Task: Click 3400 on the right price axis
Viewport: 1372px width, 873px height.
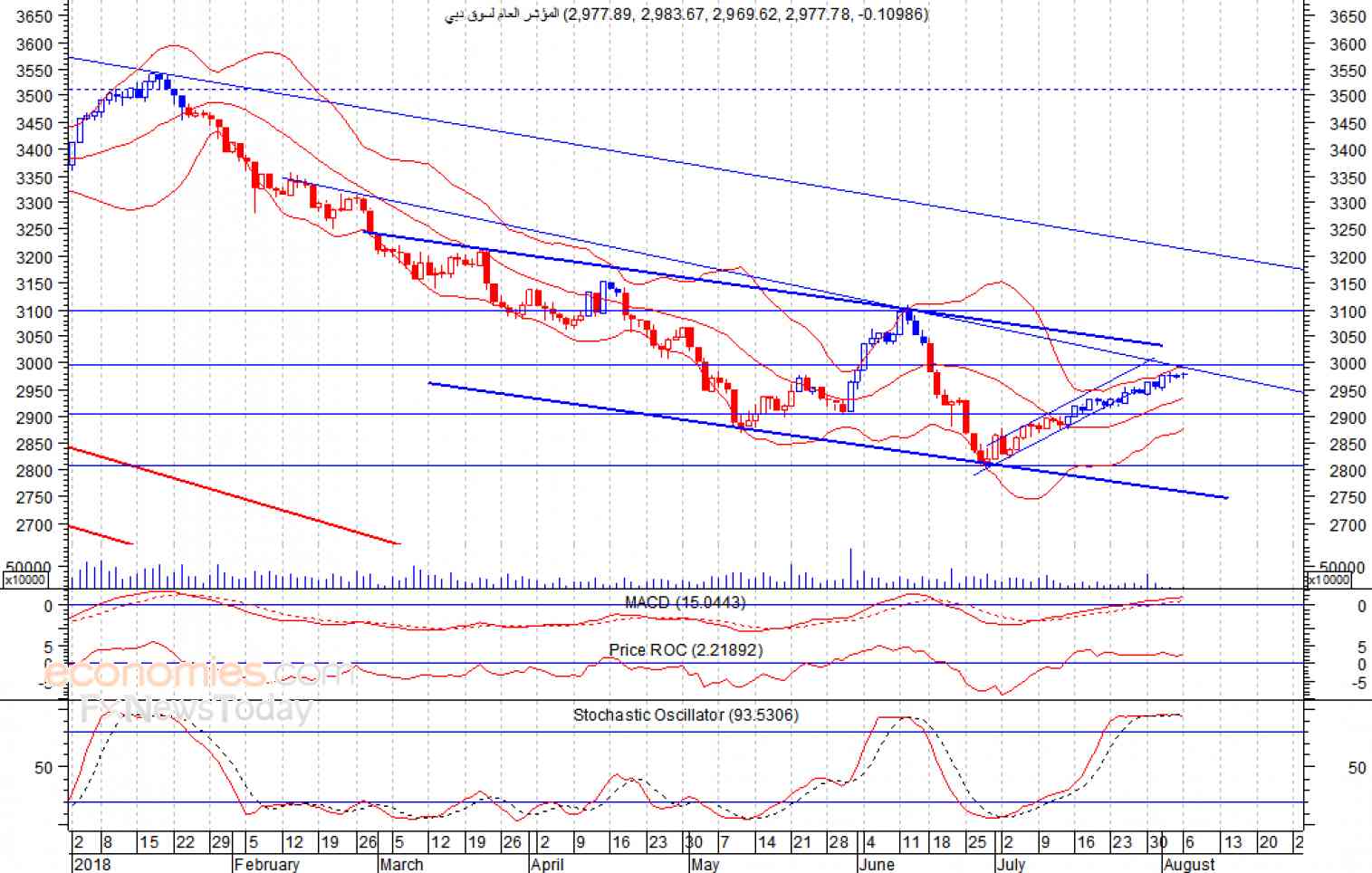Action: coord(1348,151)
